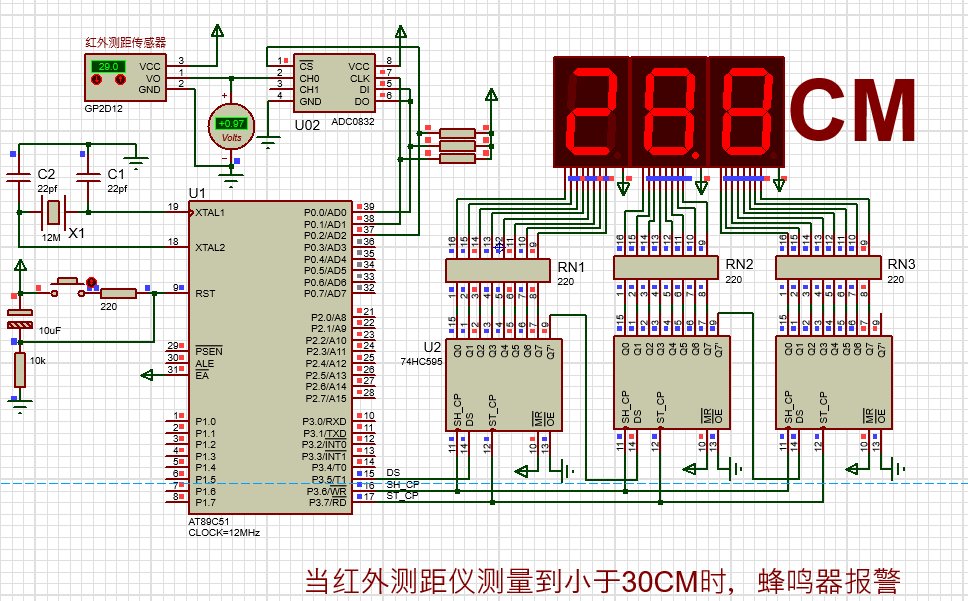This screenshot has height=601, width=968.
Task: Click the GP2D12 part name label
Action: click(x=104, y=108)
